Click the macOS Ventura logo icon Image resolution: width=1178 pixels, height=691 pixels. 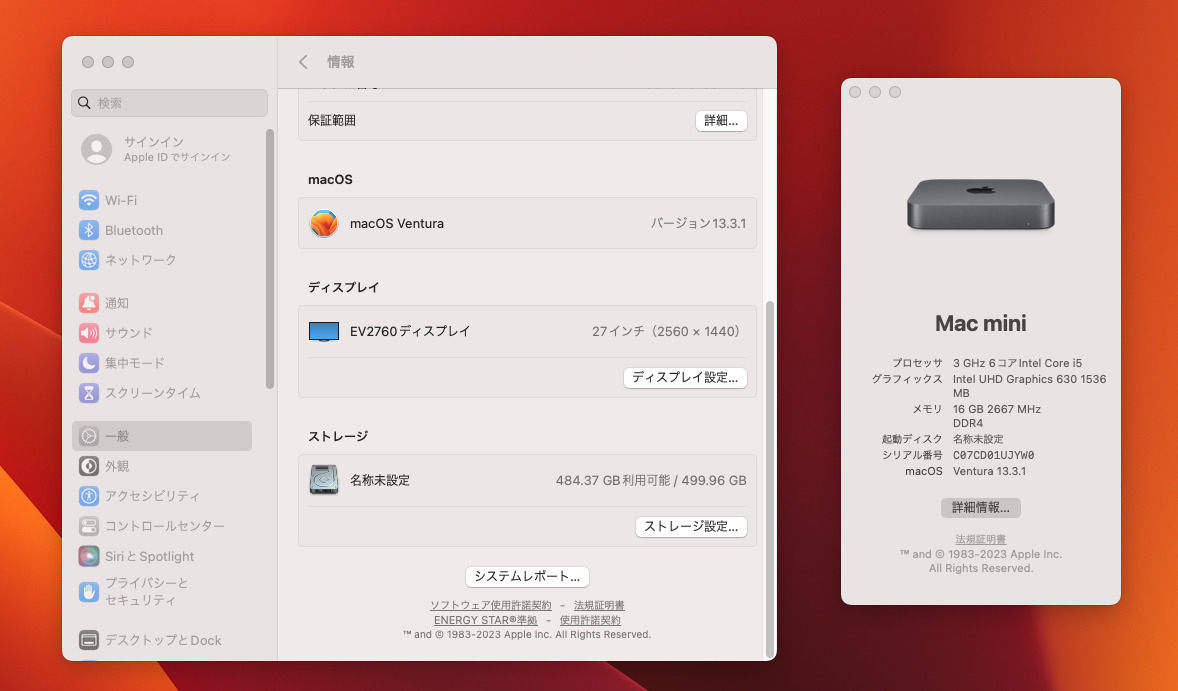(x=324, y=223)
